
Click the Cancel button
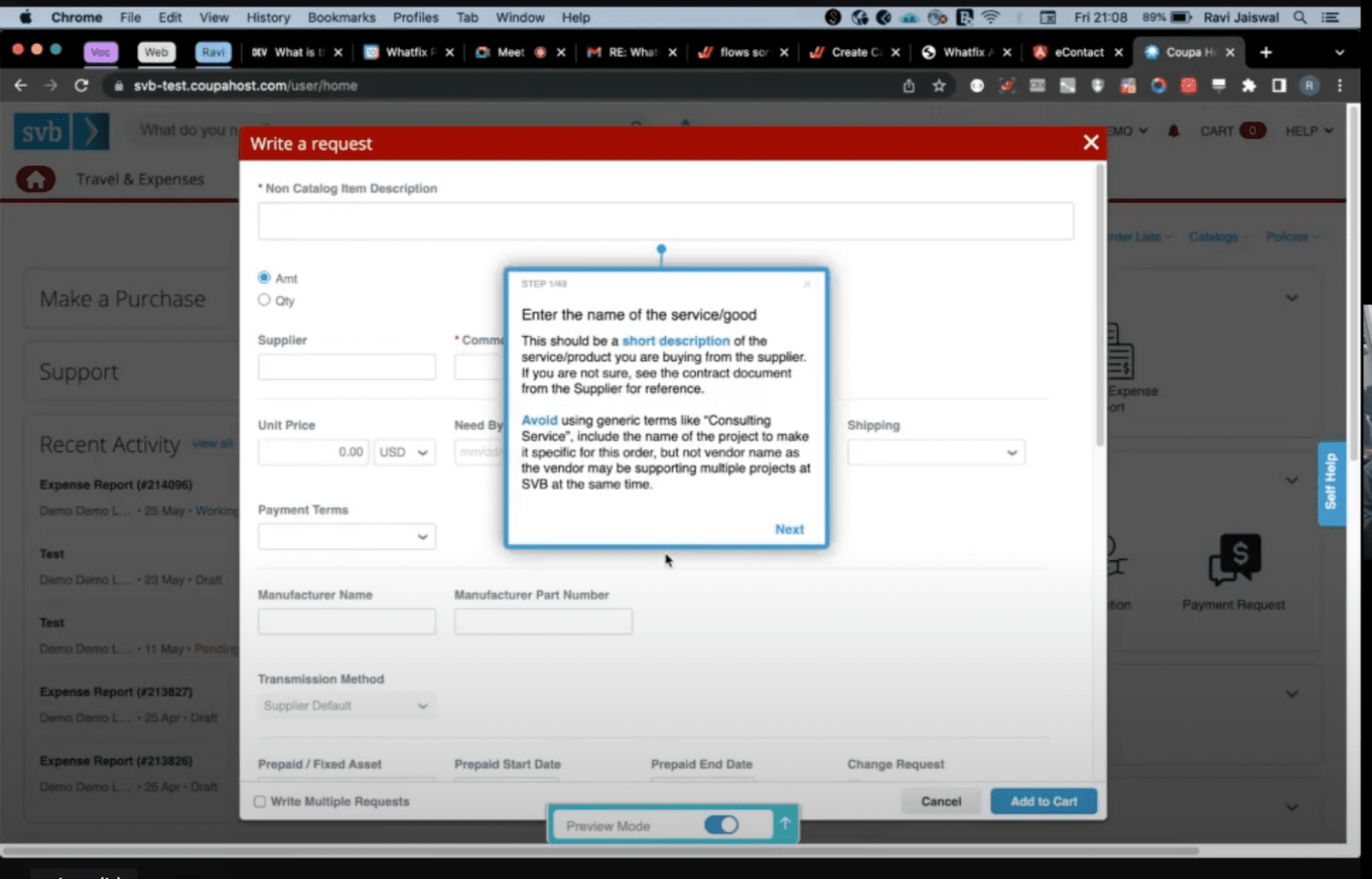pos(941,801)
